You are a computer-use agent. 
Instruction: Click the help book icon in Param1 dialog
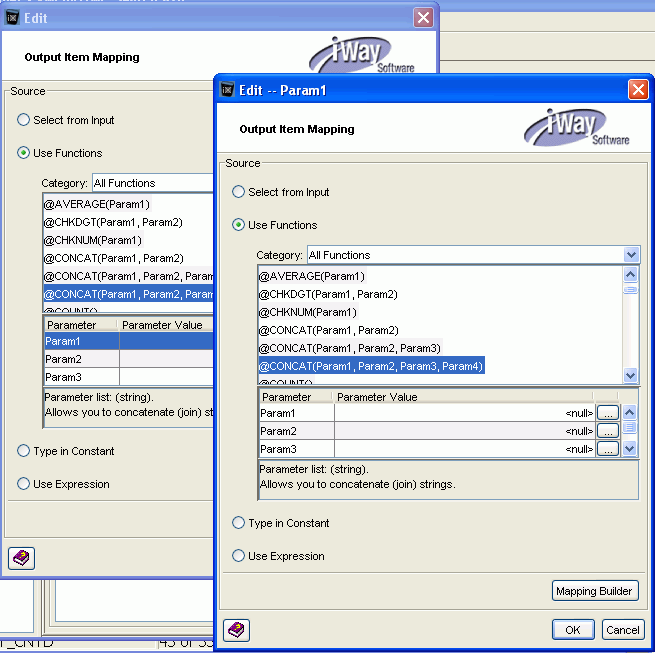coord(236,629)
